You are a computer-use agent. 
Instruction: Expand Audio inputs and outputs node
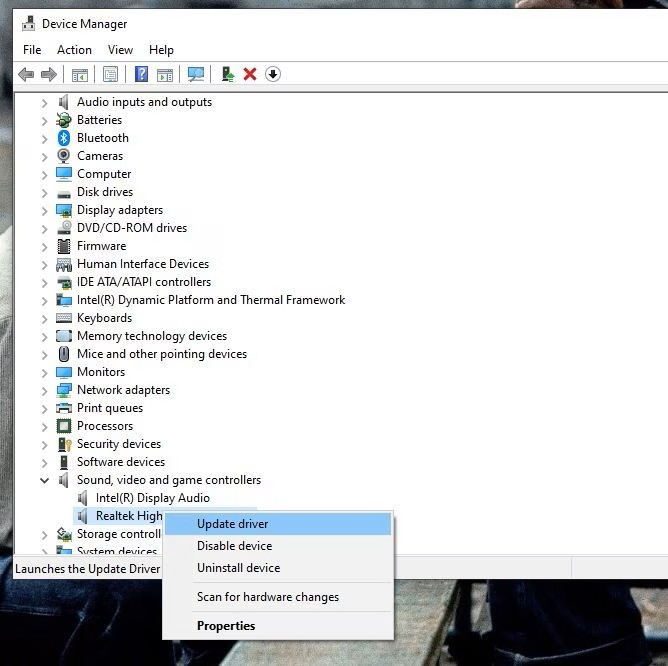[x=44, y=103]
